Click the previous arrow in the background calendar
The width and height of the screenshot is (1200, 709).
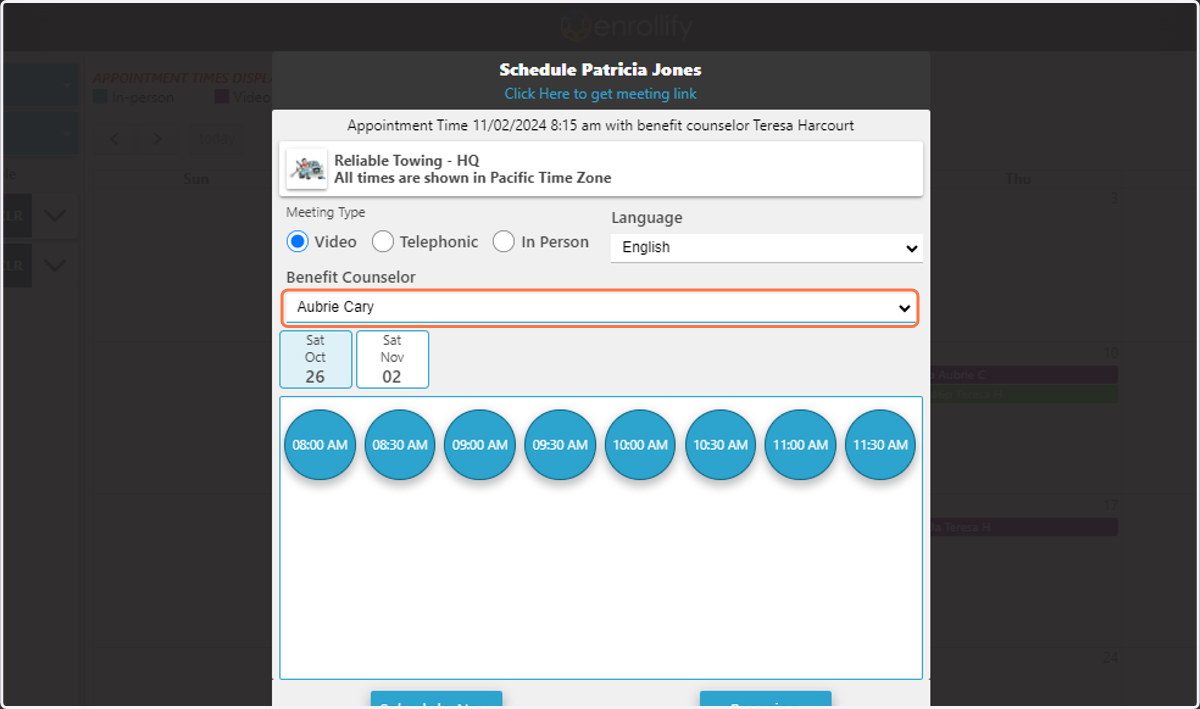tap(114, 139)
